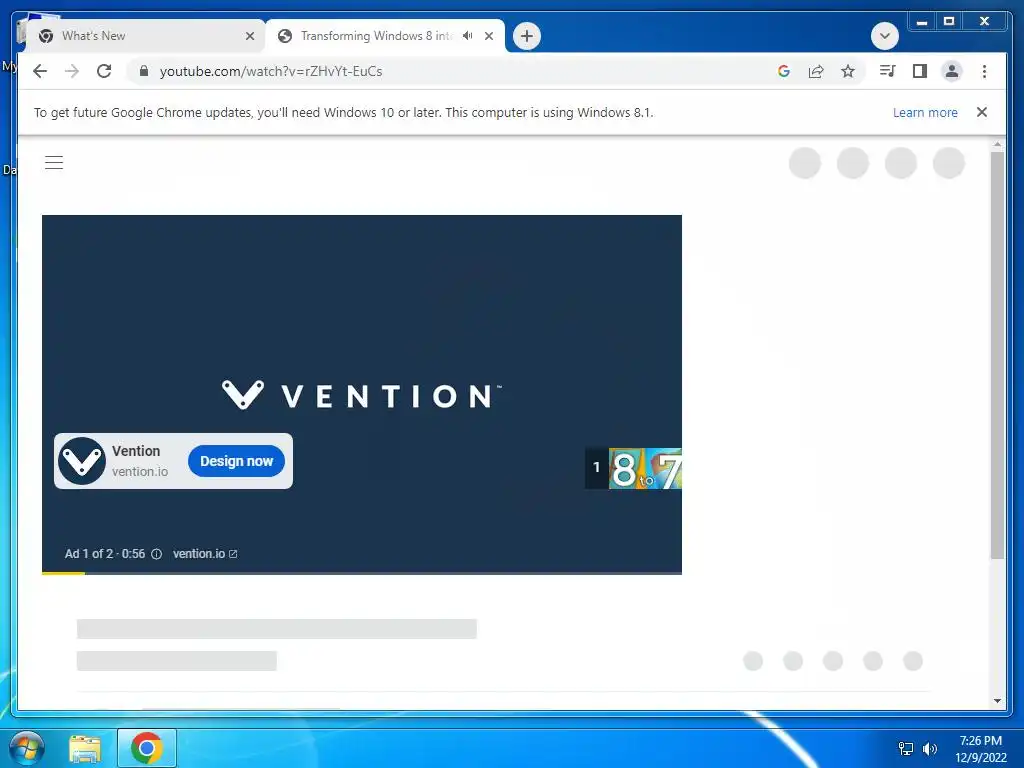
Task: Open Learn more link in update bar
Action: 925,112
